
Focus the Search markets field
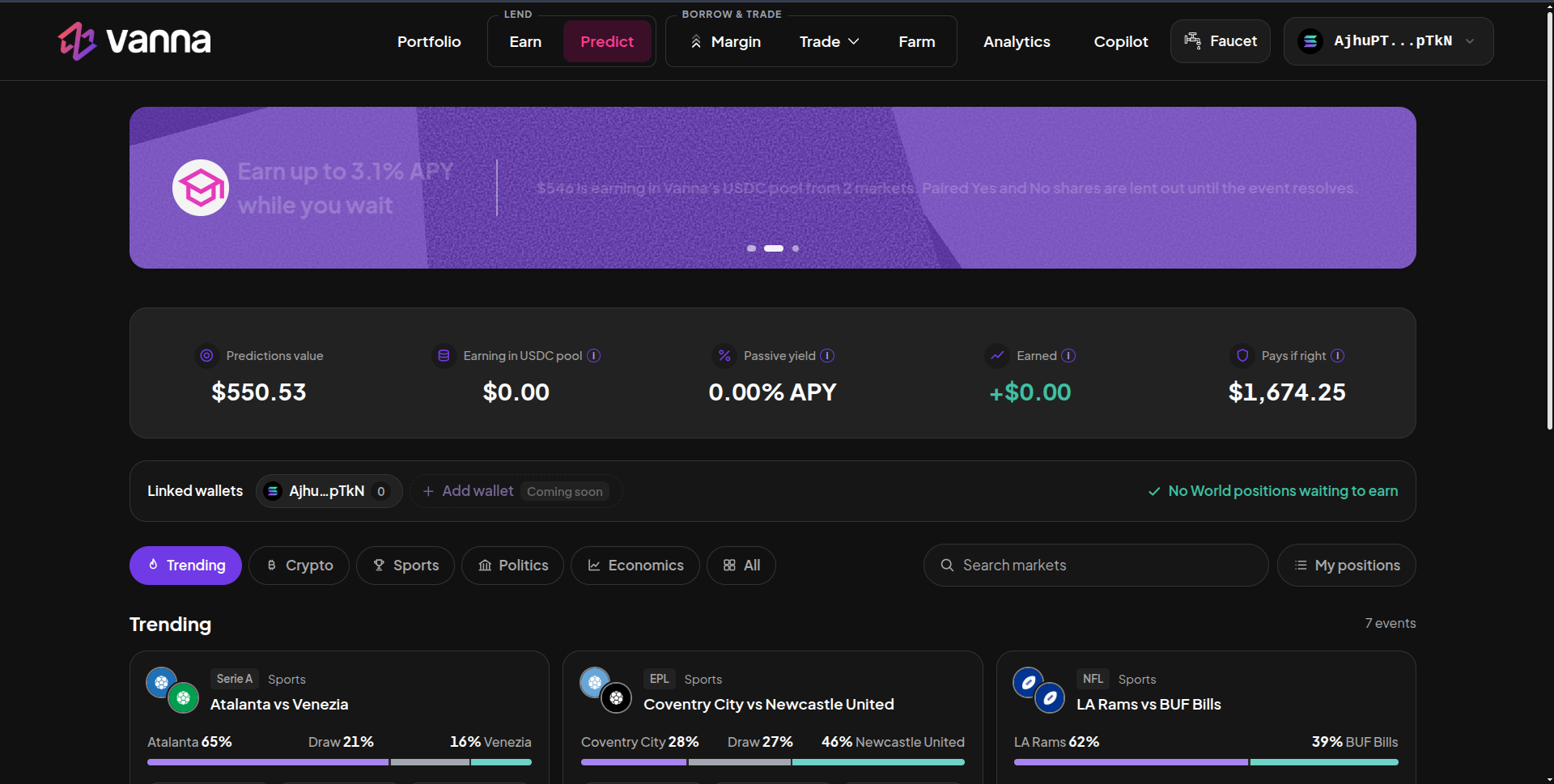coord(1096,566)
